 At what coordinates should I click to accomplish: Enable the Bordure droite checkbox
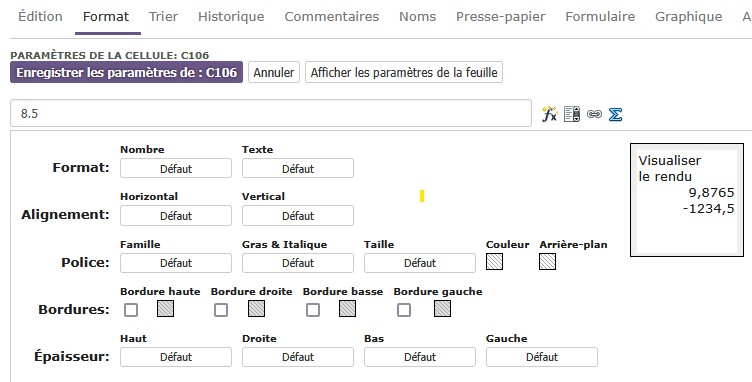point(221,310)
